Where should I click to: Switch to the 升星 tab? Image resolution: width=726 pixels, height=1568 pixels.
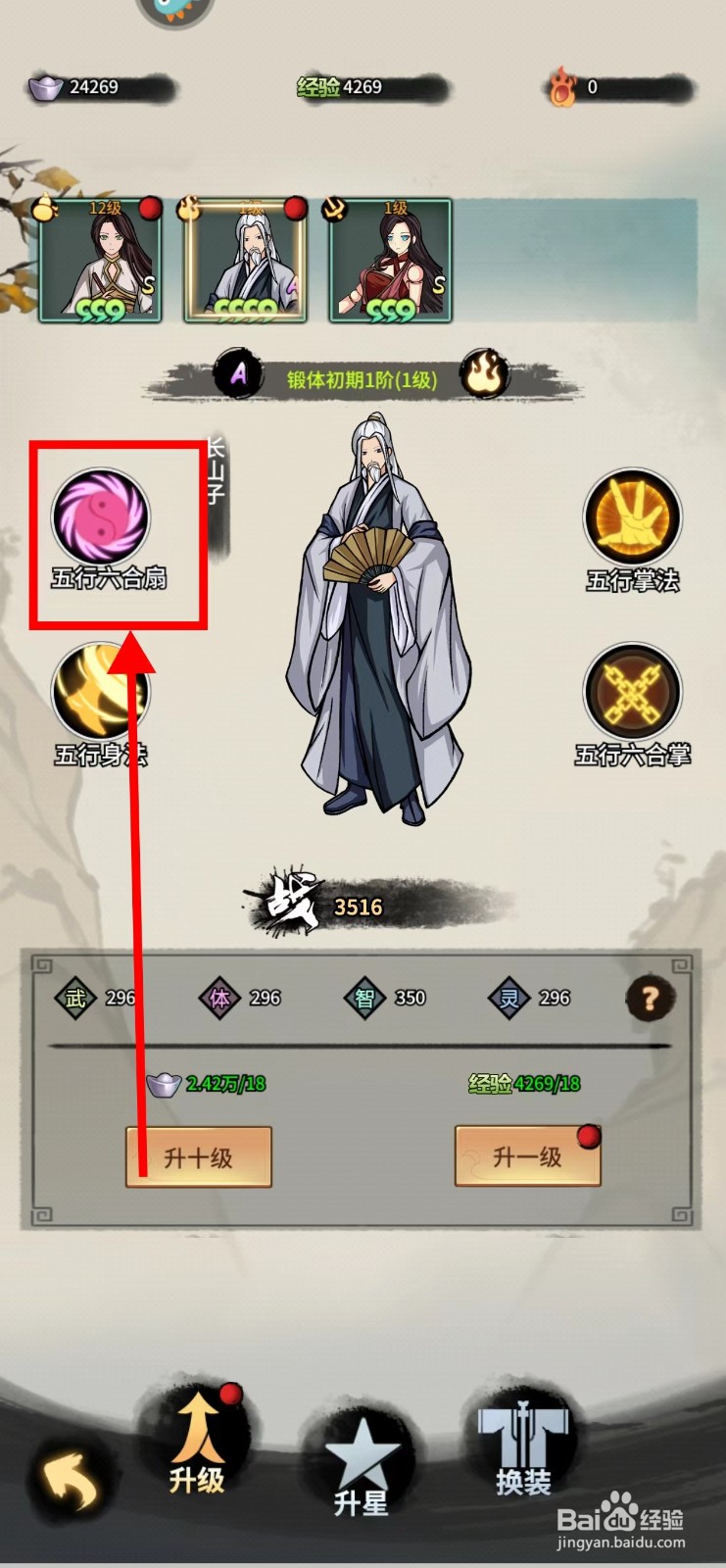(x=362, y=1465)
